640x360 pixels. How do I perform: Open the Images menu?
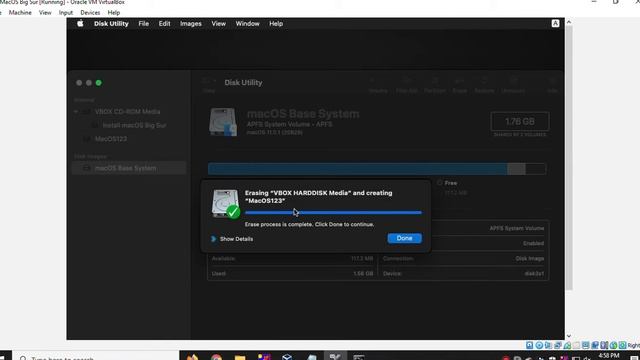click(x=191, y=24)
